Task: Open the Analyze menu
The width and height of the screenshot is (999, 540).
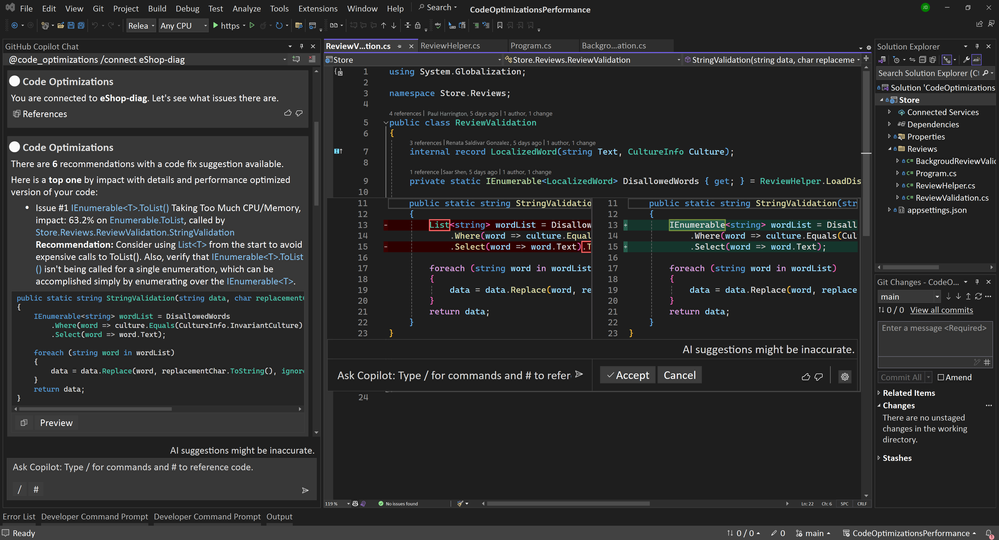Action: pos(247,8)
